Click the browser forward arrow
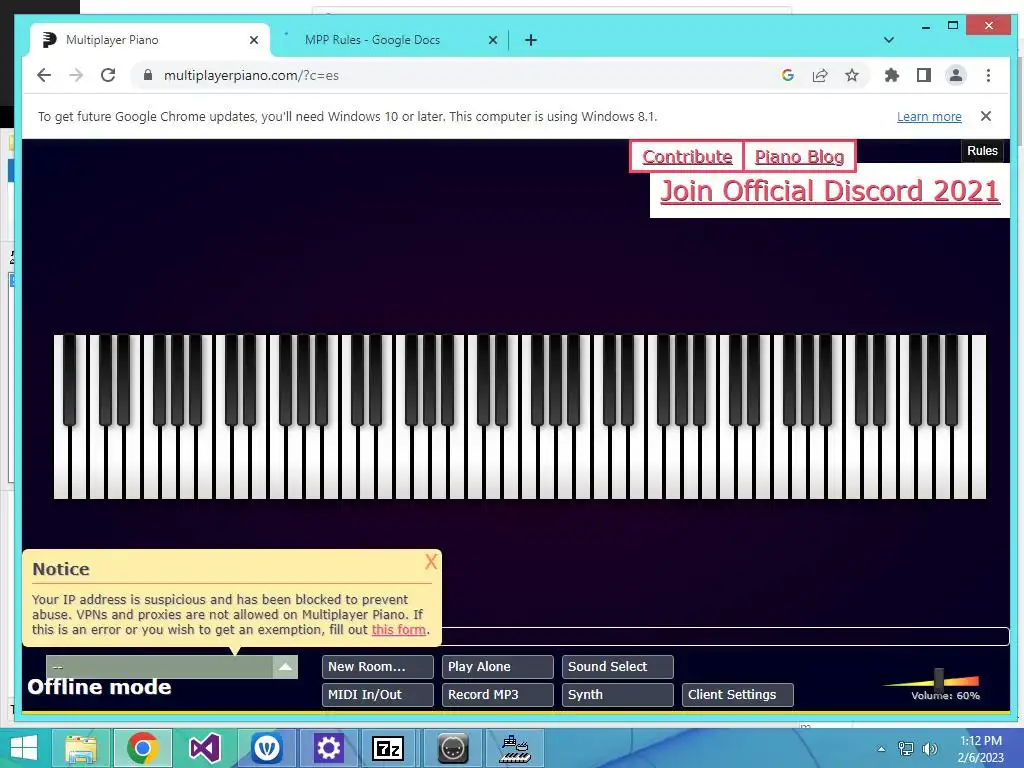This screenshot has width=1024, height=768. (76, 75)
